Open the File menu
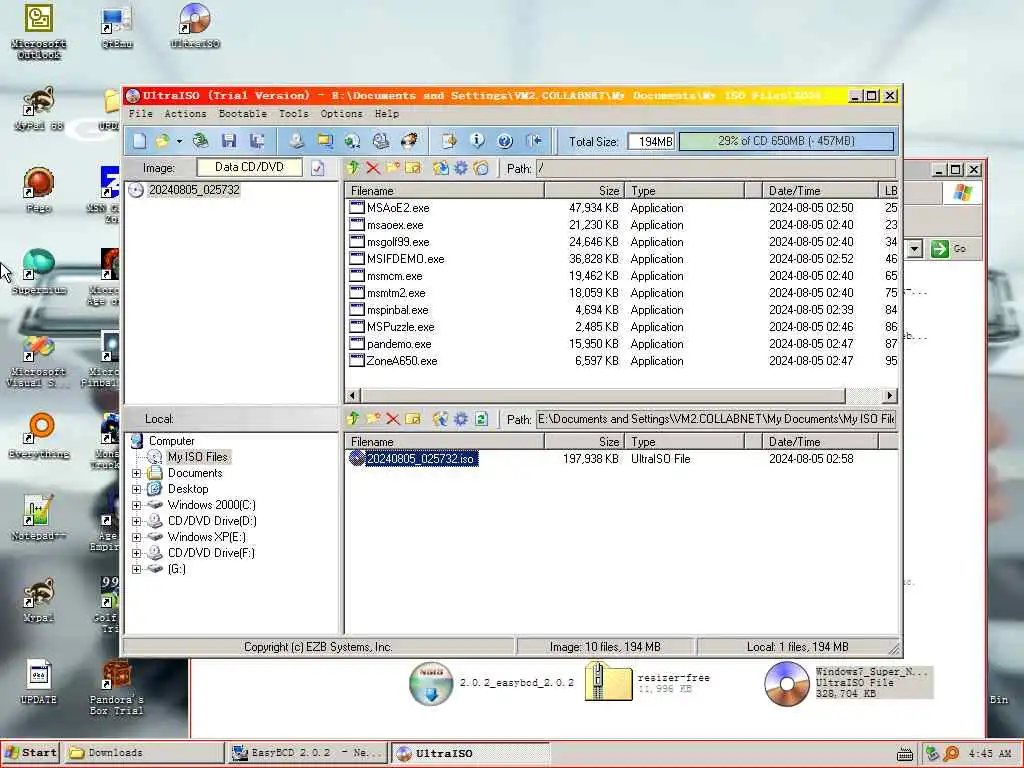This screenshot has height=768, width=1024. pyautogui.click(x=140, y=114)
